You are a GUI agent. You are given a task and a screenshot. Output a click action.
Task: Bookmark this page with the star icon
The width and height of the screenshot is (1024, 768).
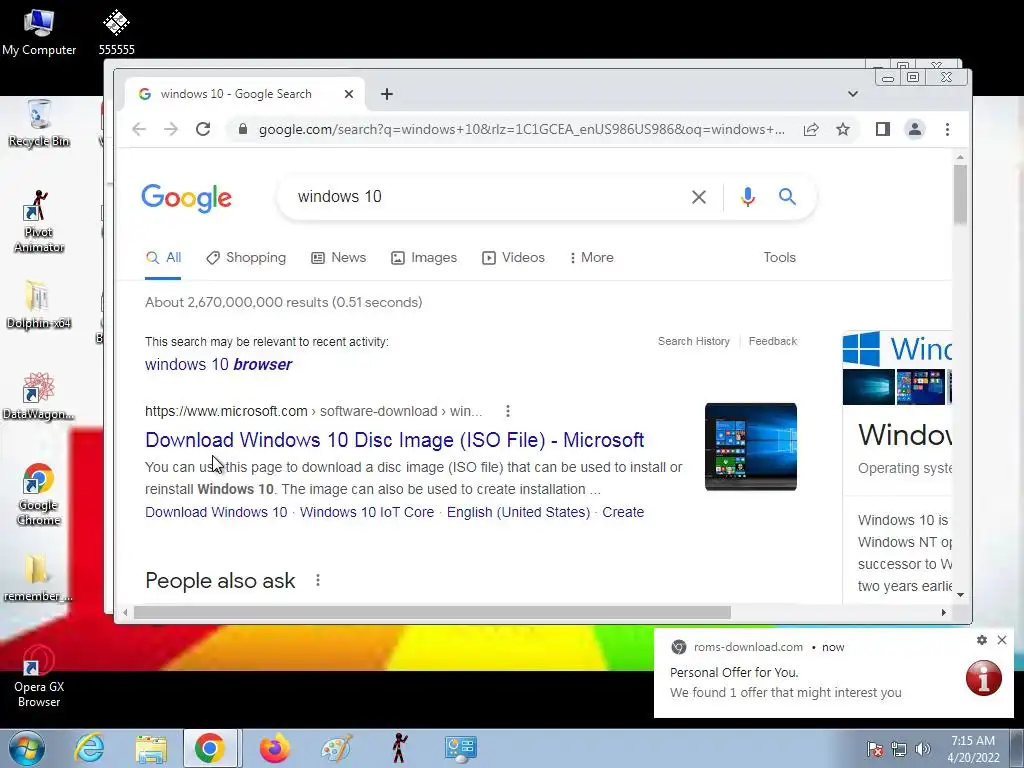[843, 129]
